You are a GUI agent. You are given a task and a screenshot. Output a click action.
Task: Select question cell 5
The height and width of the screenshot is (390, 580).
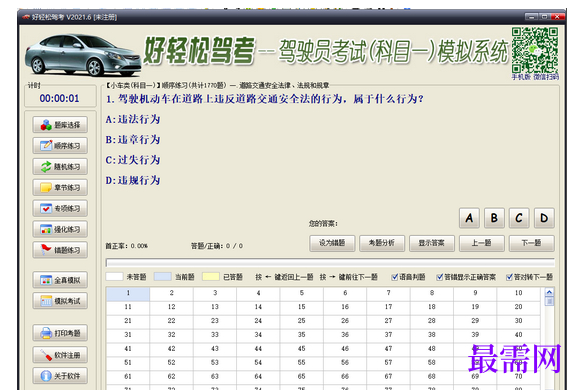coord(301,293)
